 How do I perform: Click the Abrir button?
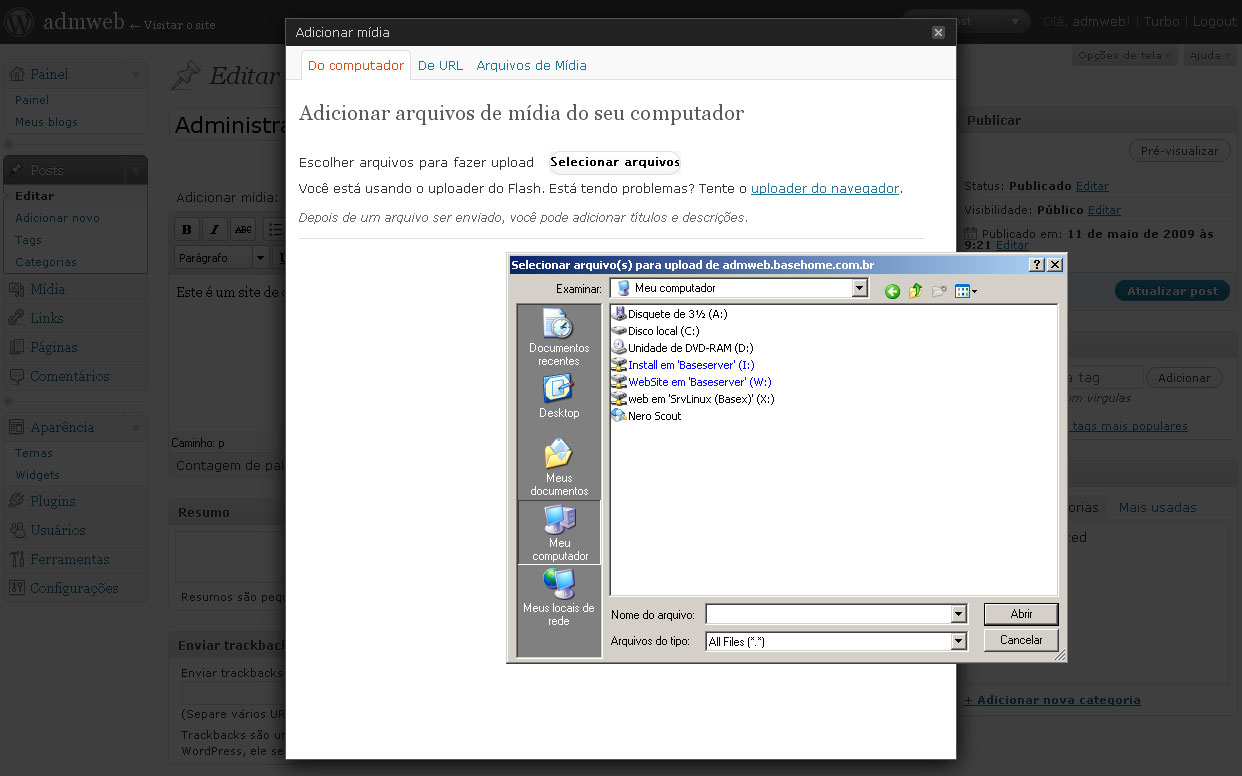click(1021, 614)
